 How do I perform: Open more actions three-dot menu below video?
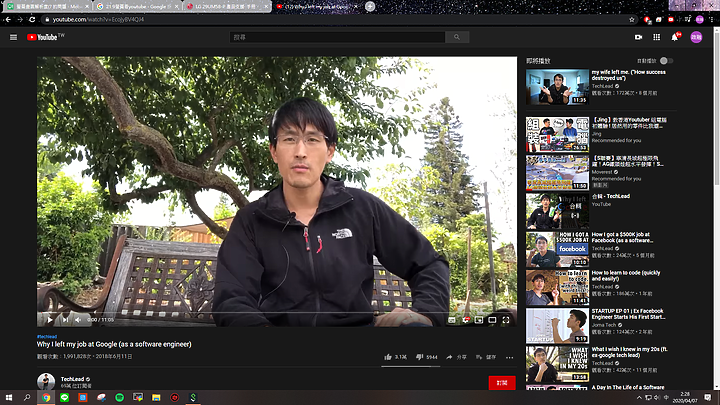tap(510, 357)
